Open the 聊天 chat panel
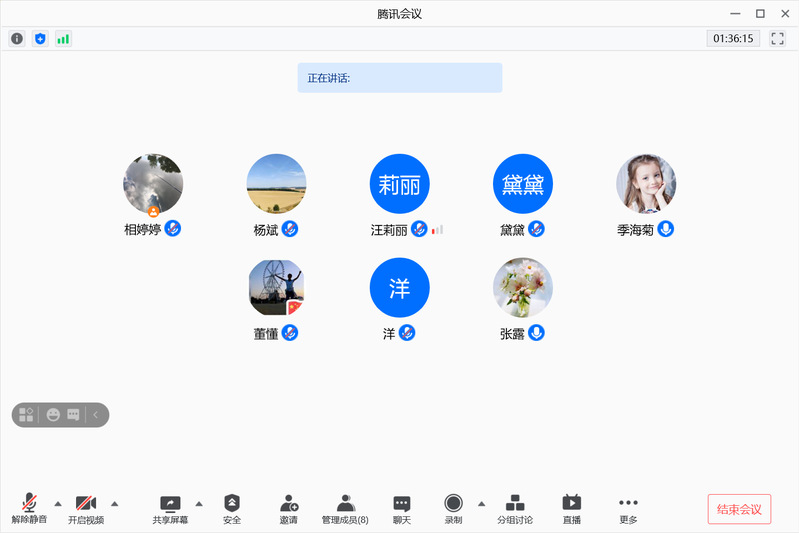 coord(402,508)
